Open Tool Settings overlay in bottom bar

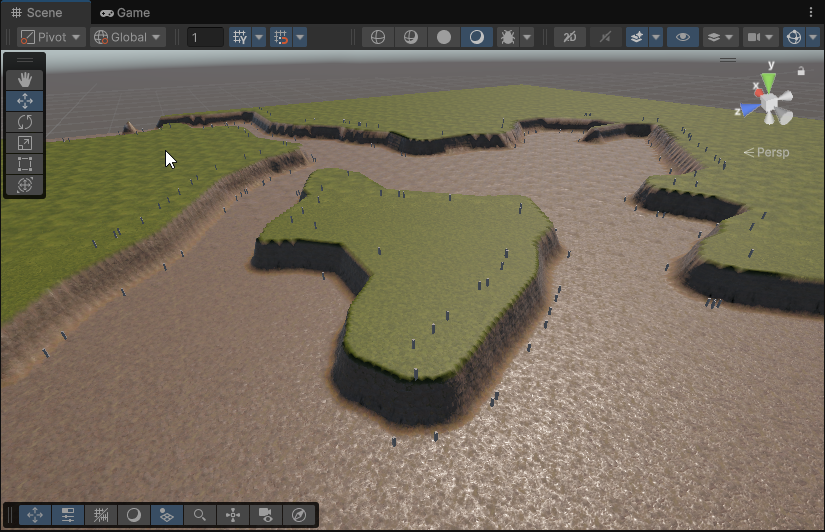coord(68,515)
